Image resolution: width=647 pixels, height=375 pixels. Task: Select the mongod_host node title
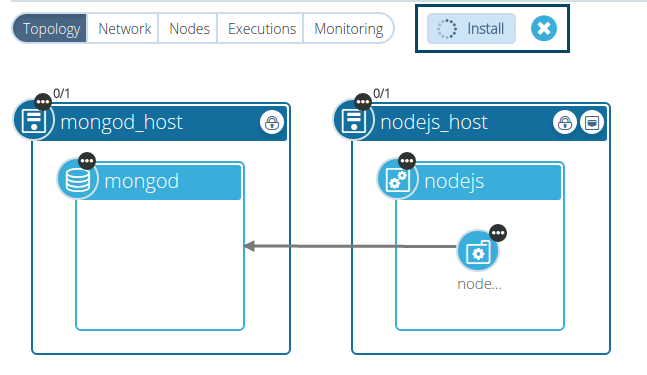(121, 123)
